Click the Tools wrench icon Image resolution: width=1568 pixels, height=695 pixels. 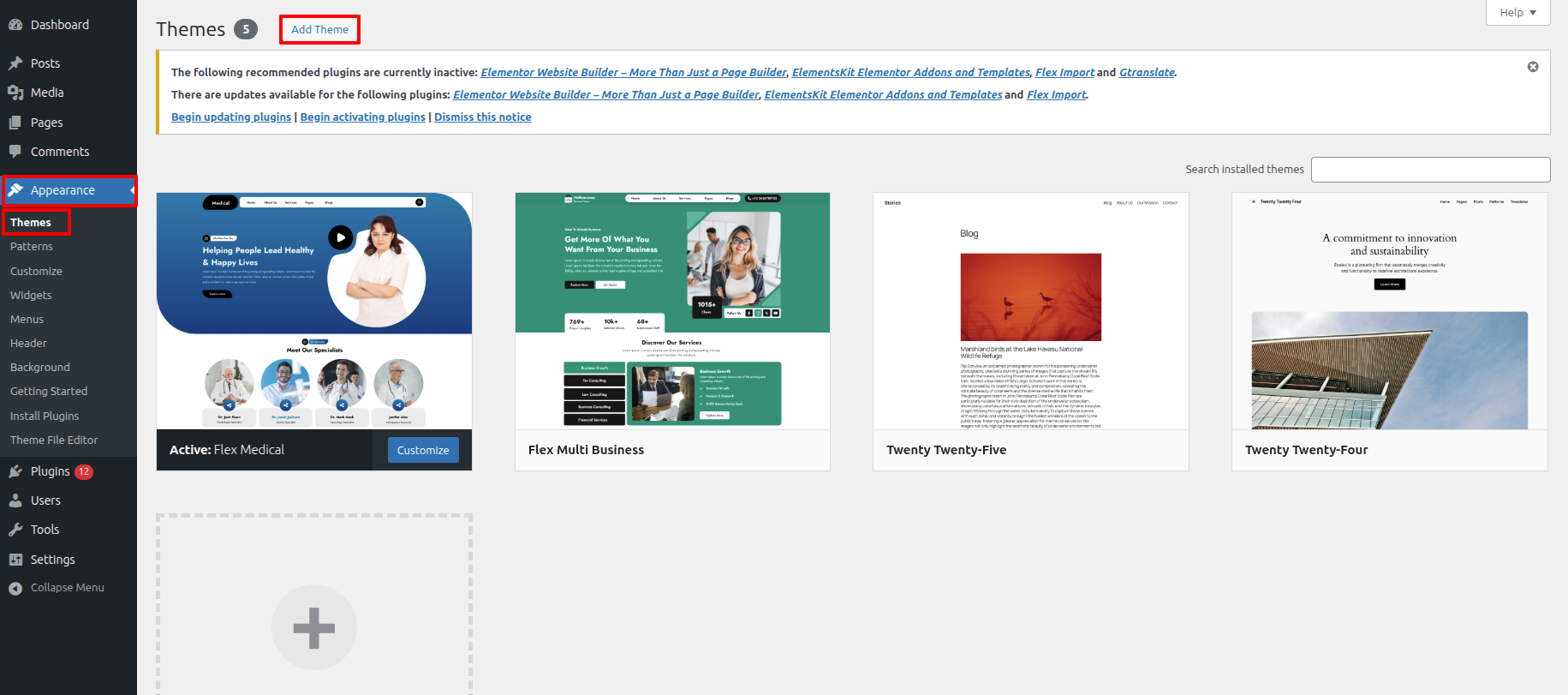[x=15, y=530]
